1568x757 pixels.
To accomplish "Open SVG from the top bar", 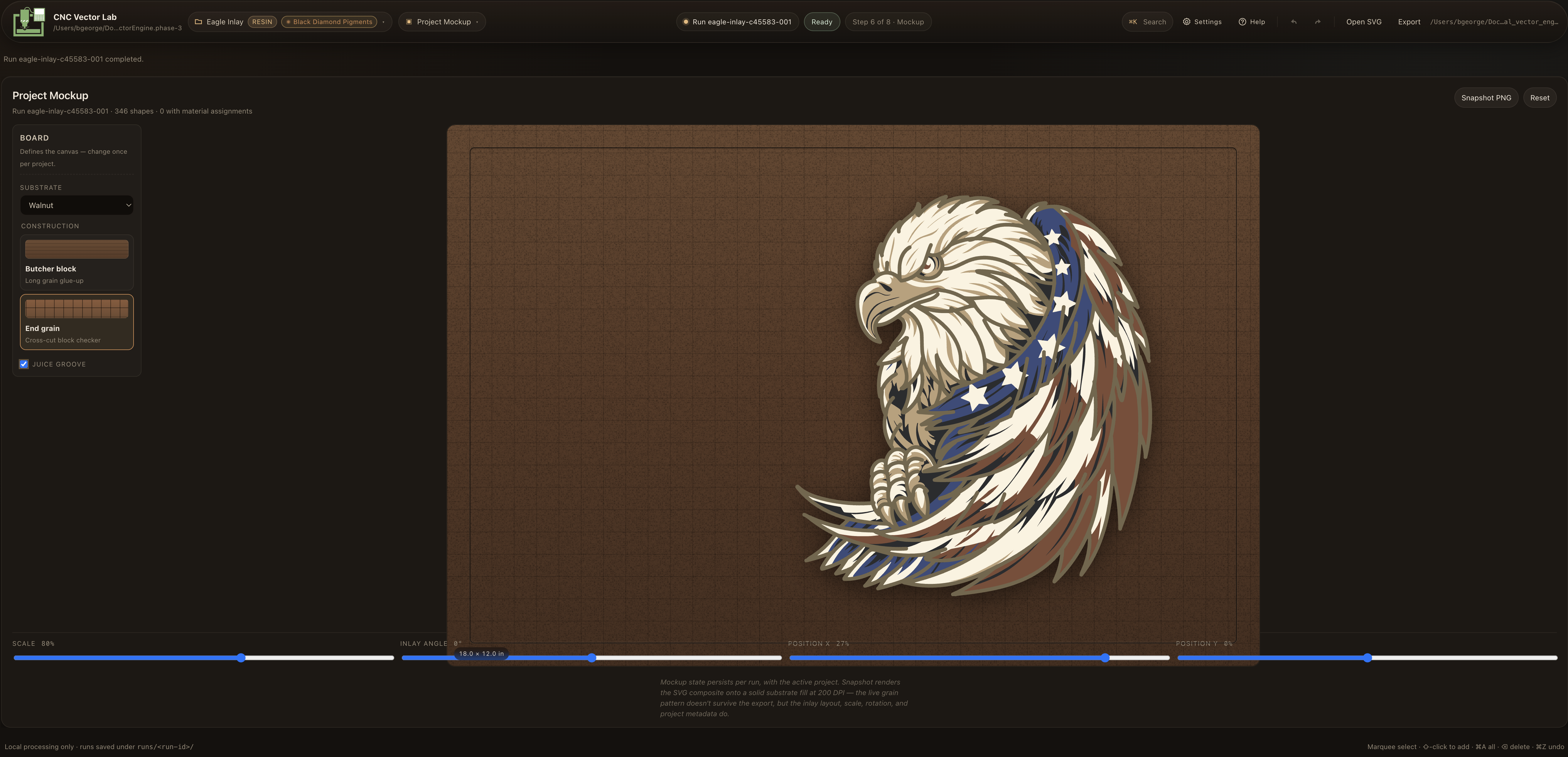I will [x=1363, y=22].
